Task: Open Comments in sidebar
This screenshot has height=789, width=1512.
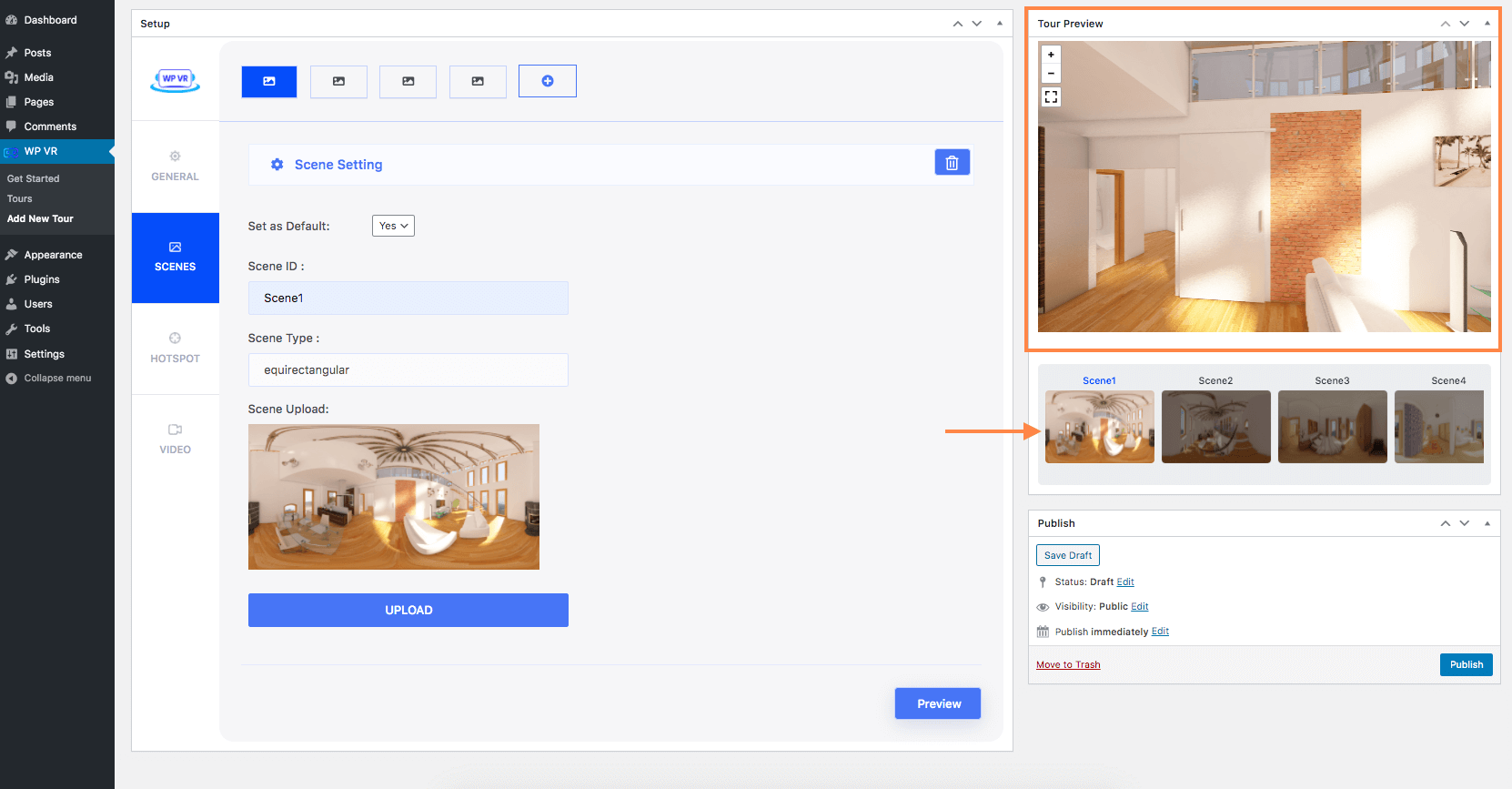Action: click(57, 126)
